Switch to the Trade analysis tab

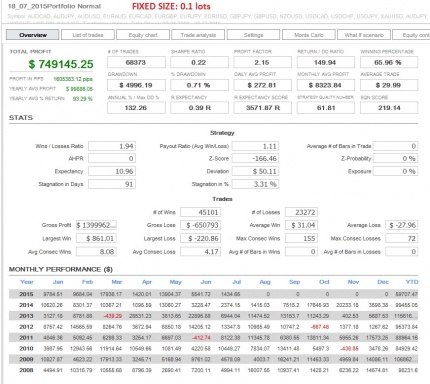point(198,35)
